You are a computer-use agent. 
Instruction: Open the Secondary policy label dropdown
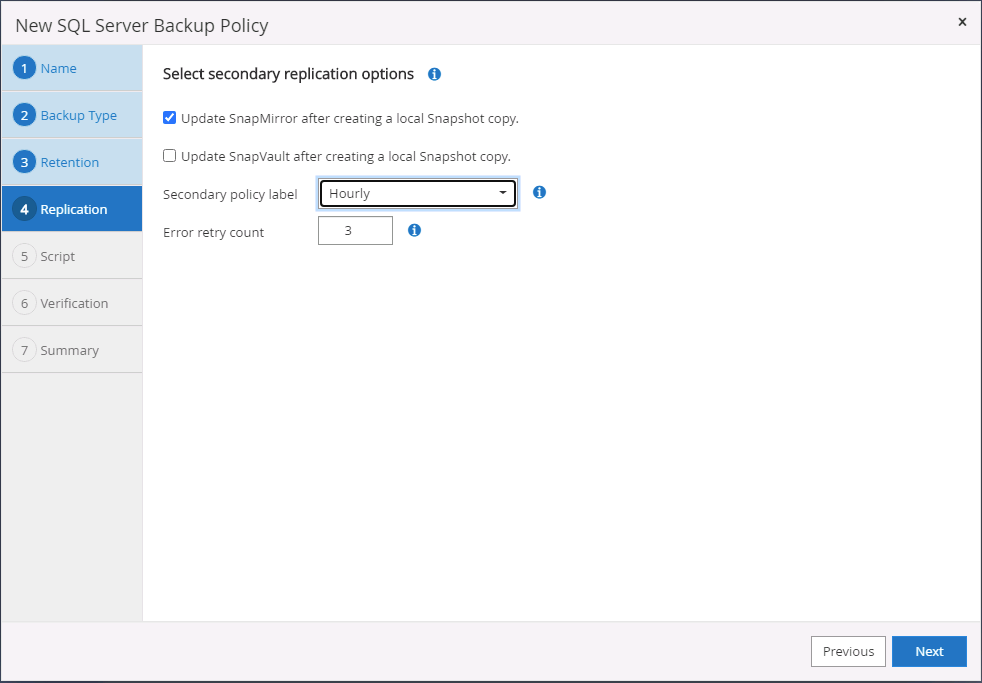pos(417,193)
